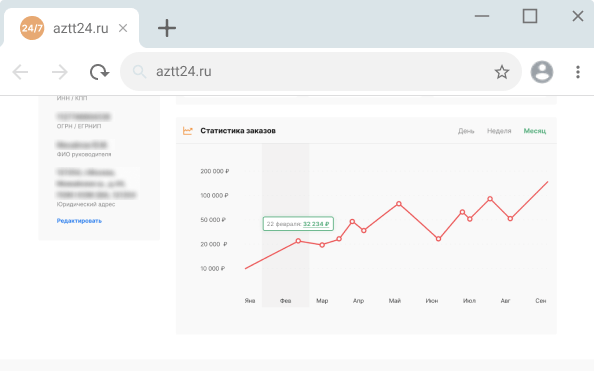
Task: Click the 32 234 ₽ tooltip value
Action: coord(316,224)
